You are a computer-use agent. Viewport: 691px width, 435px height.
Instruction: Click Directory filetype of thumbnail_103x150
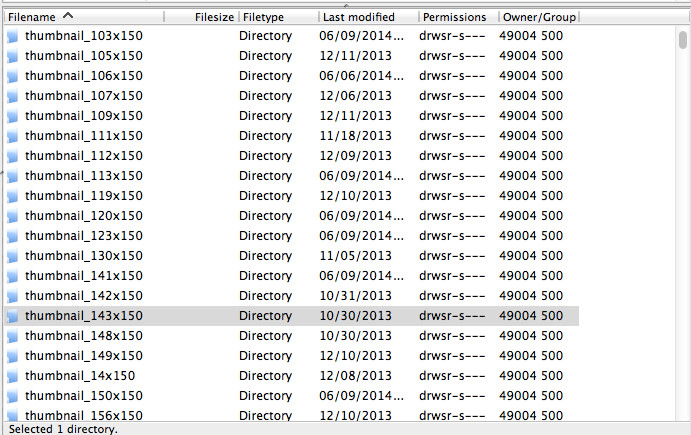pyautogui.click(x=265, y=36)
